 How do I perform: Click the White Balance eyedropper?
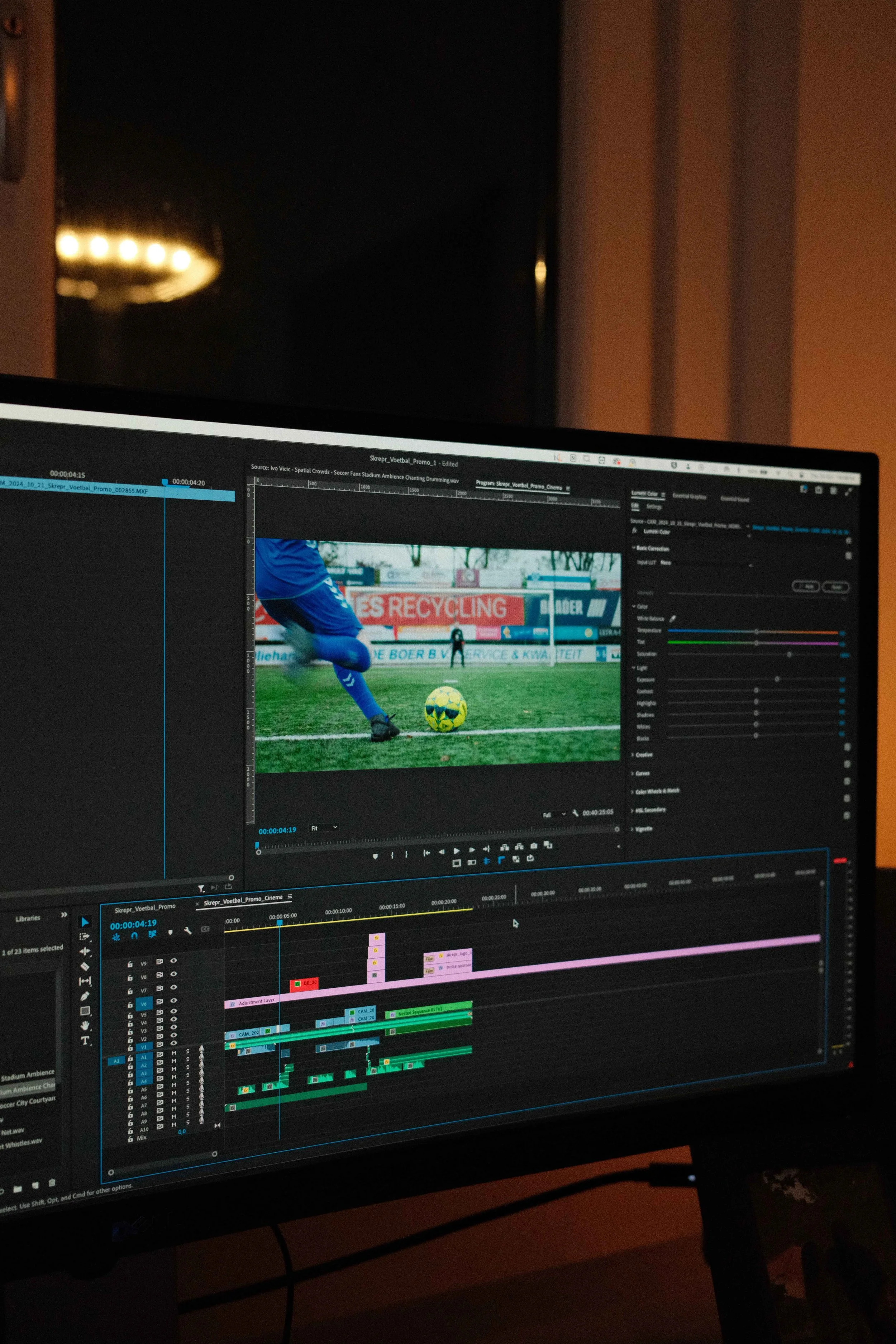(x=673, y=618)
